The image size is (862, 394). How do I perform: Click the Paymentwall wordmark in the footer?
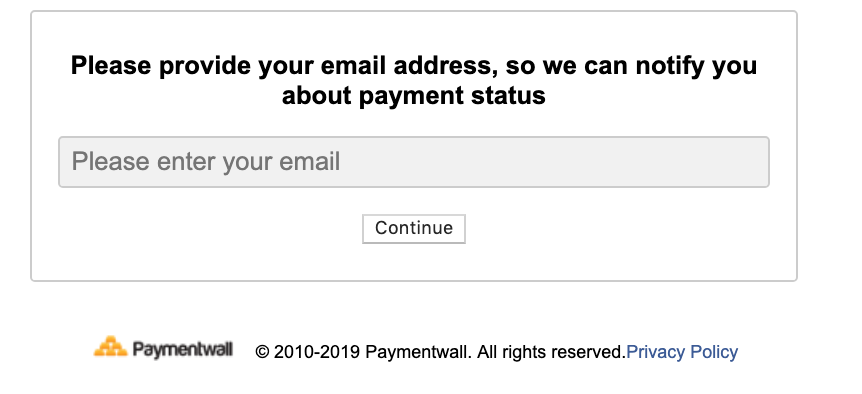coord(182,349)
